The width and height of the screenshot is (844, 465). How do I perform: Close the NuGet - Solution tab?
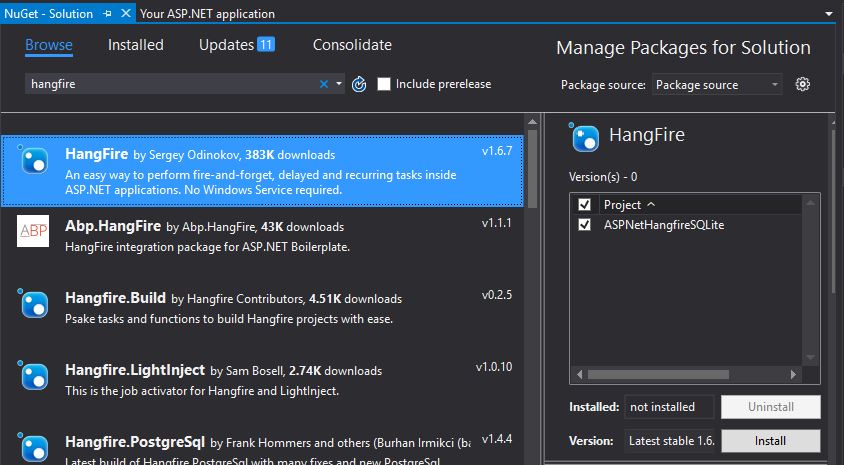126,13
